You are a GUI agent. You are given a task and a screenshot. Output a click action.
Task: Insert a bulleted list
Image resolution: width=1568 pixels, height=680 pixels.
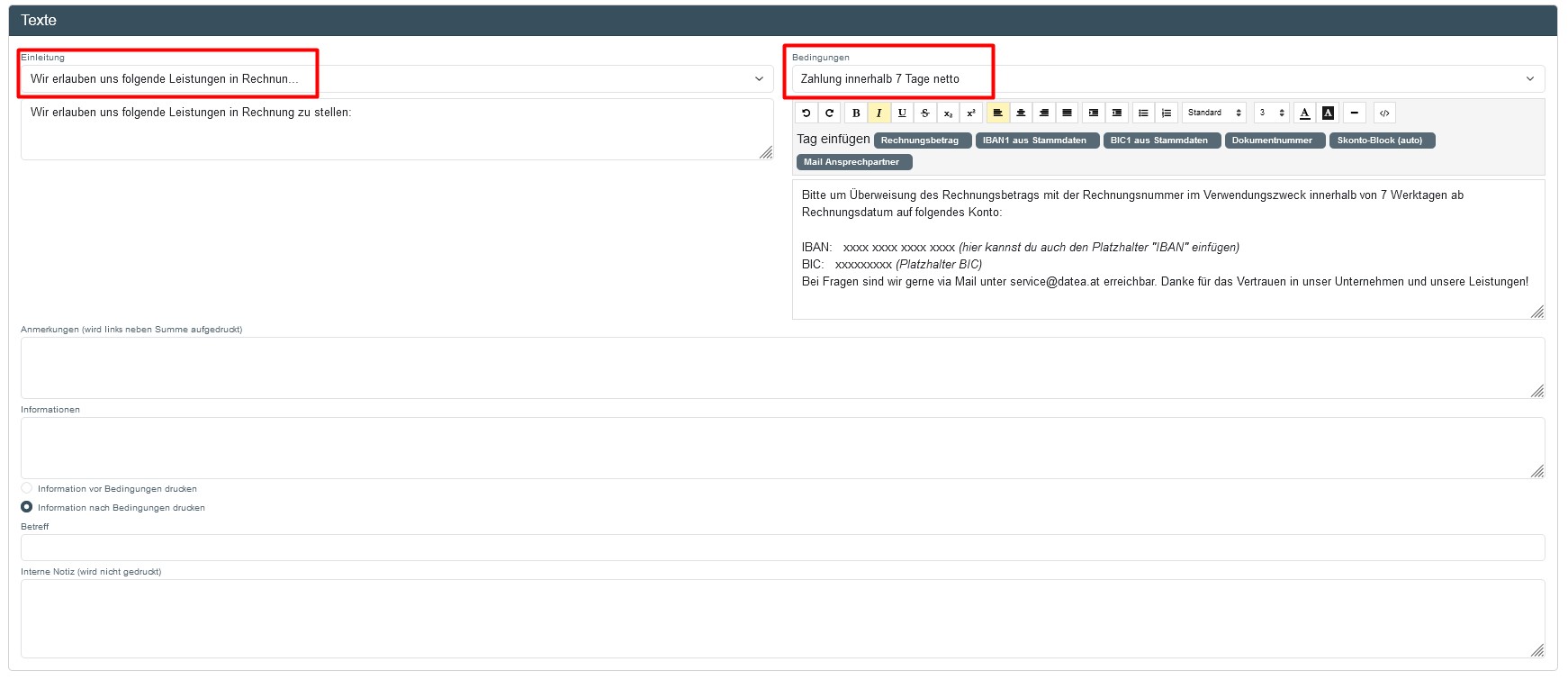point(1143,113)
